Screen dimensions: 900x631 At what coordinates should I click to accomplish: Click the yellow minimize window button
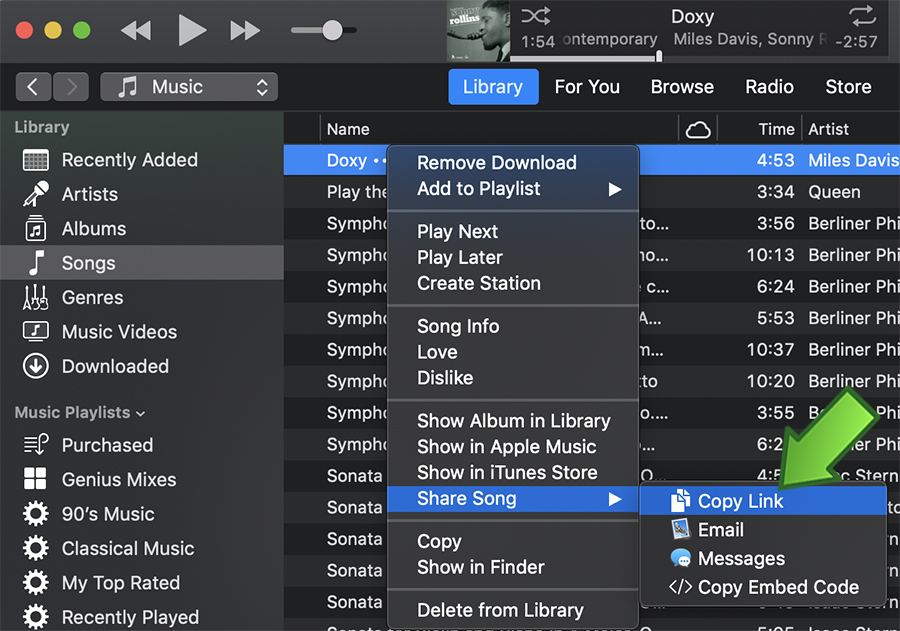[53, 30]
